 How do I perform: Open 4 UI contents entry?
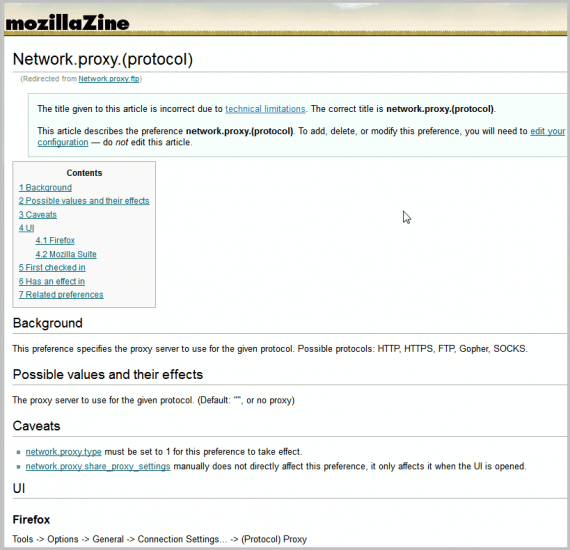click(x=27, y=228)
